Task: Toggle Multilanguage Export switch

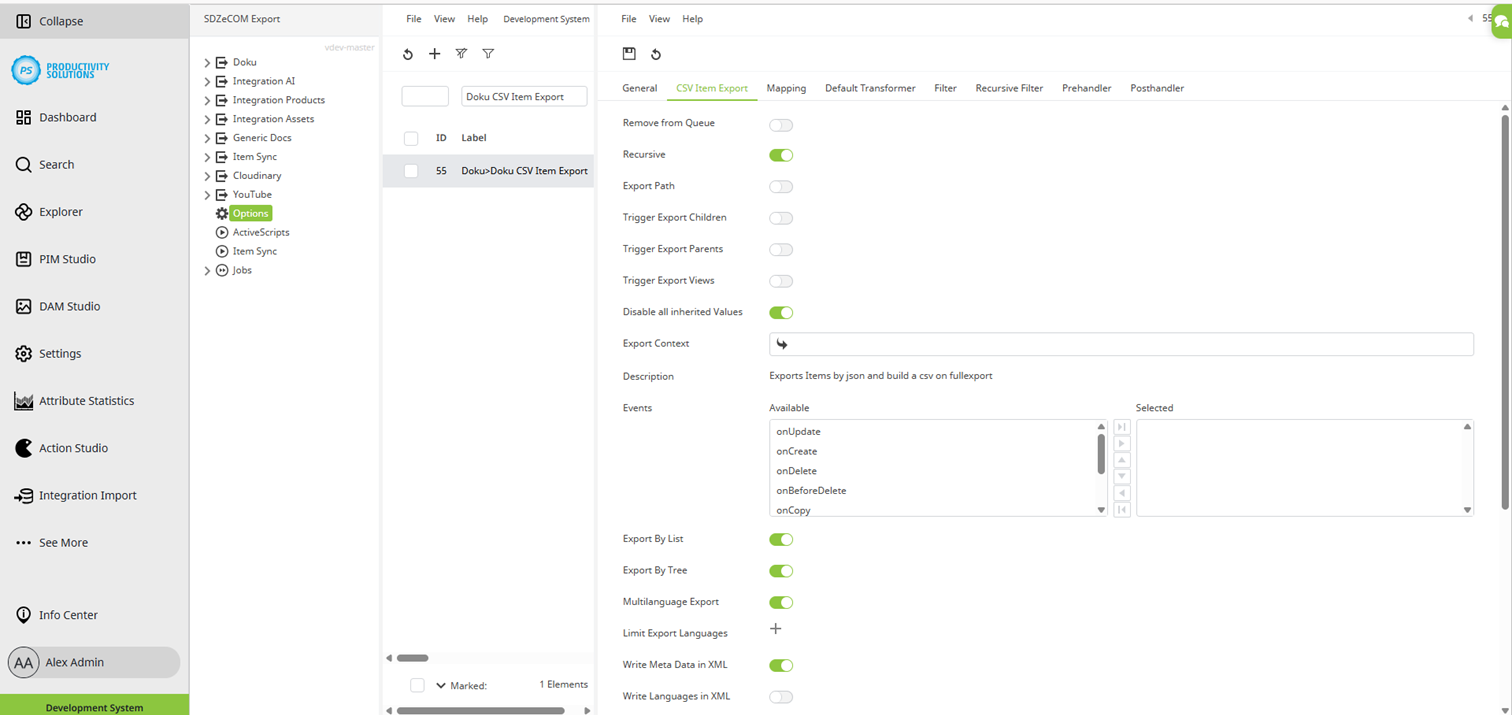Action: coord(781,603)
